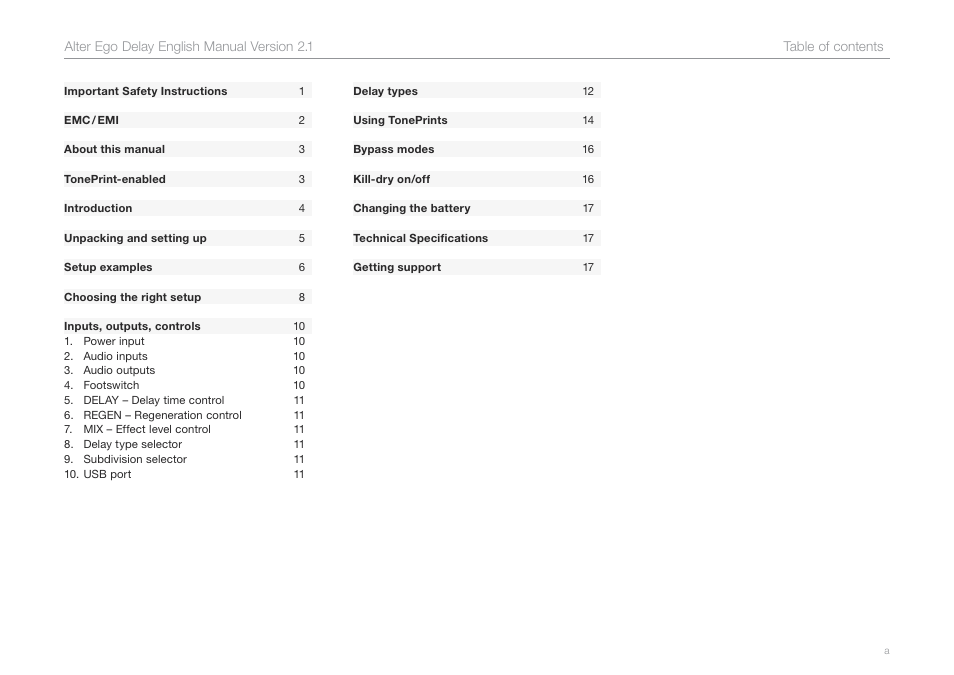
Task: Click page number 12 beside Delay types
Action: (588, 91)
